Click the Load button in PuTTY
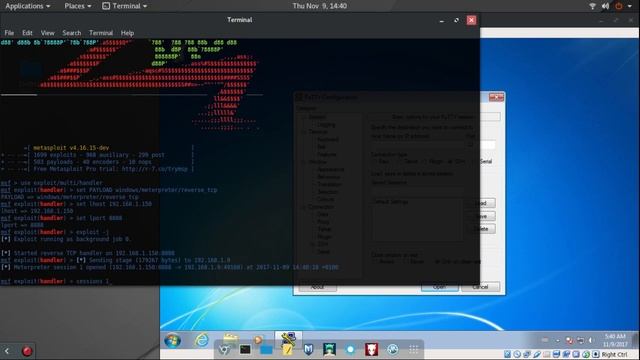The width and height of the screenshot is (640, 360). 481,203
